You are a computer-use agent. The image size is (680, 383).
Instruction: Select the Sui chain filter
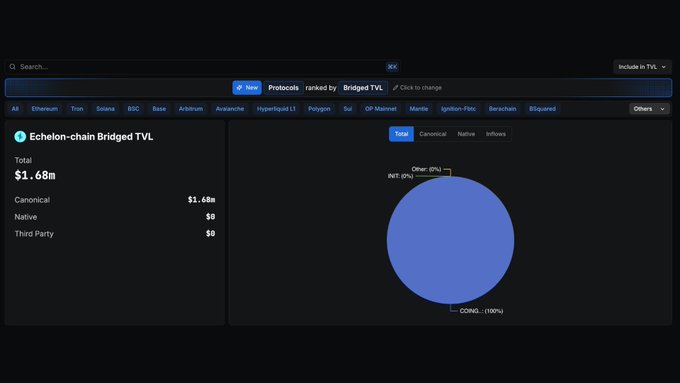click(348, 109)
